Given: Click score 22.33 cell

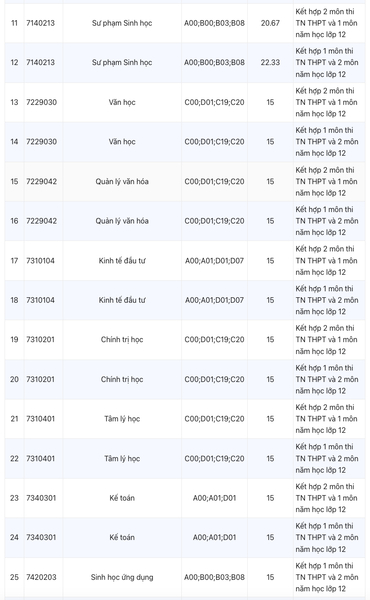Looking at the screenshot, I should click(x=271, y=62).
